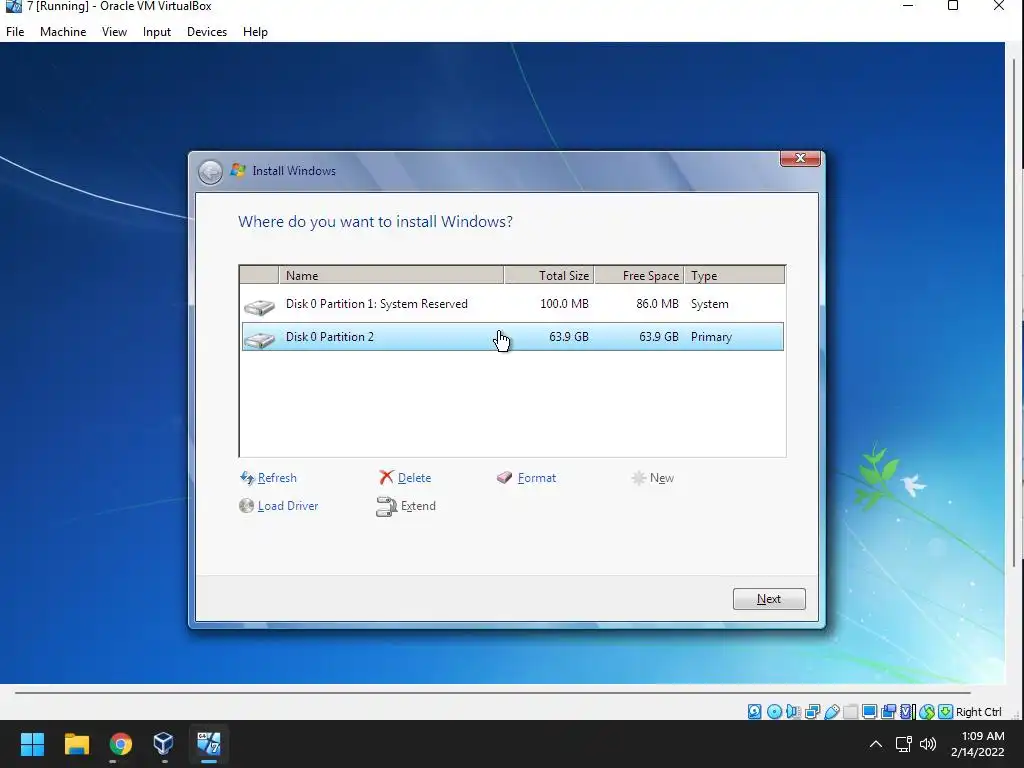Open the VirtualBox Manager taskbar icon
This screenshot has width=1024, height=768.
(163, 744)
